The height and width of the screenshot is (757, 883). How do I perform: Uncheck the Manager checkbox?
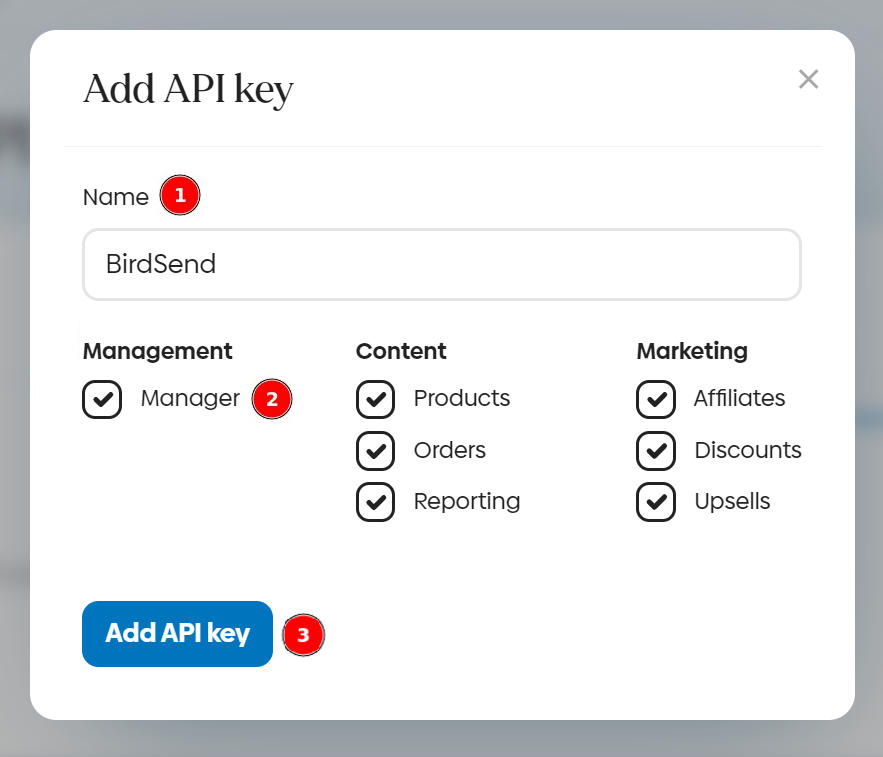pos(102,399)
